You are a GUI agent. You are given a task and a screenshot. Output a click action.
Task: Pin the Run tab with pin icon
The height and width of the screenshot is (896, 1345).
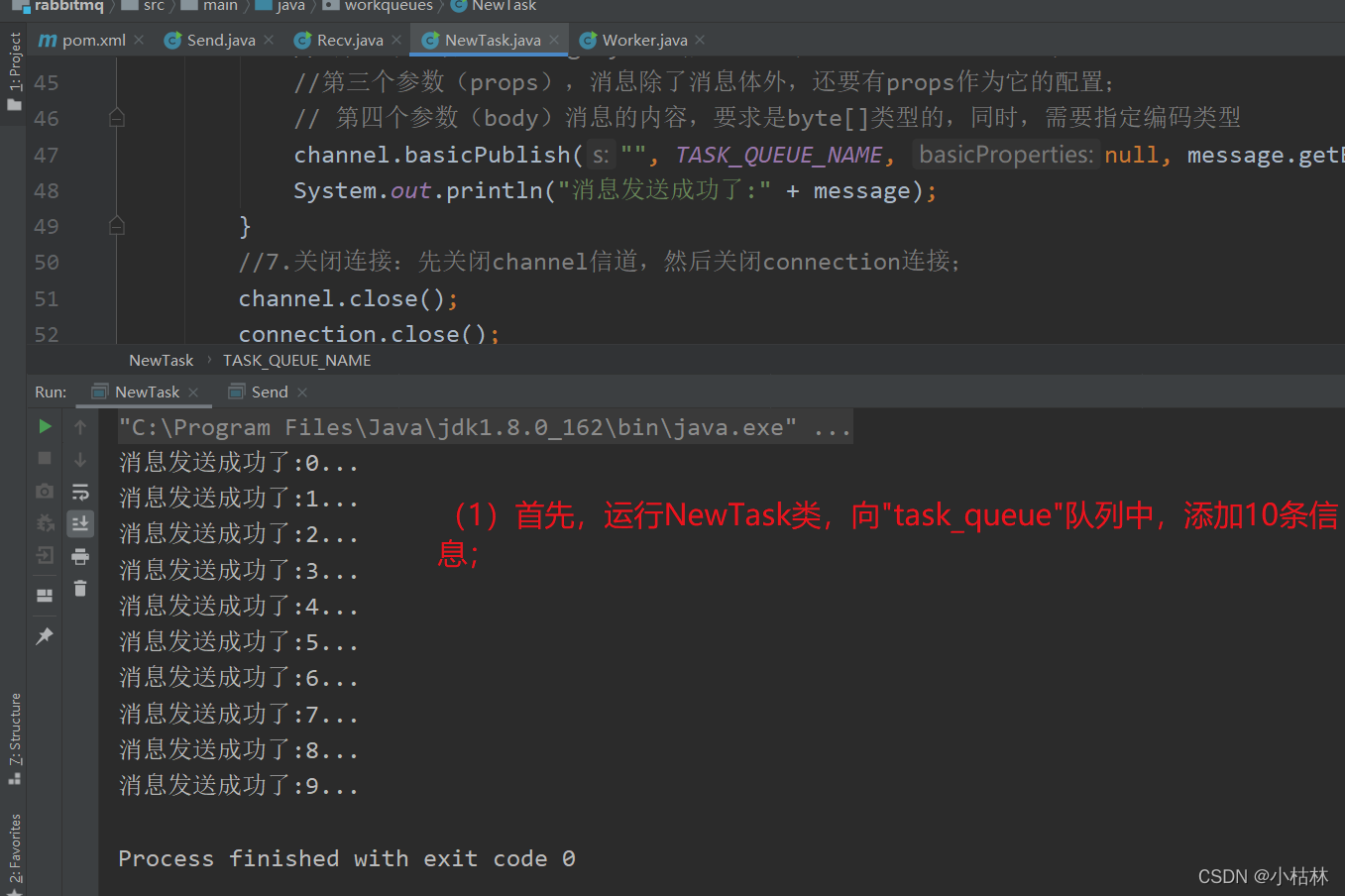[x=45, y=636]
